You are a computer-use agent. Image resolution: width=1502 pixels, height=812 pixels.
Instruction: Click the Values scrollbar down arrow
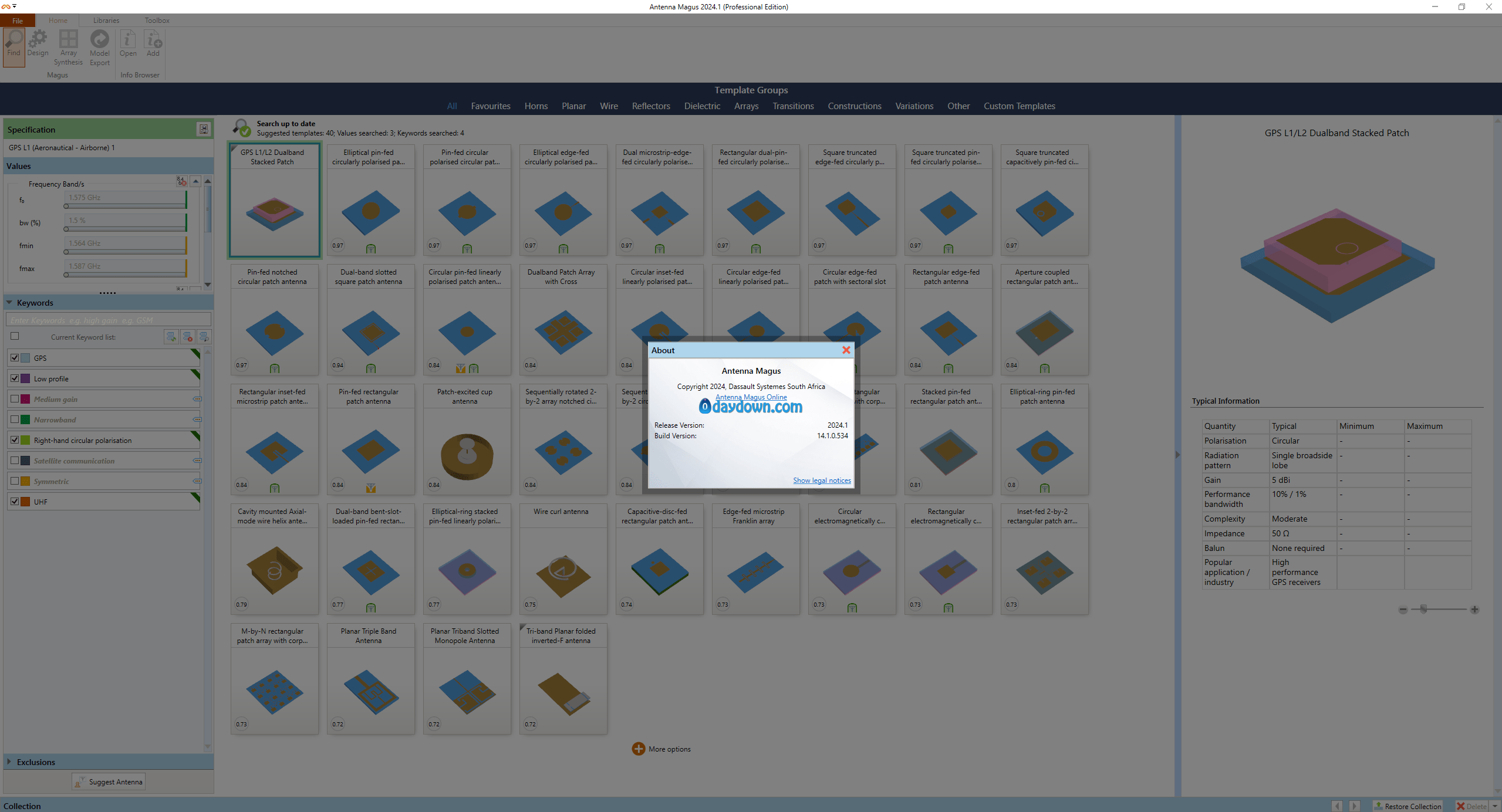(208, 285)
